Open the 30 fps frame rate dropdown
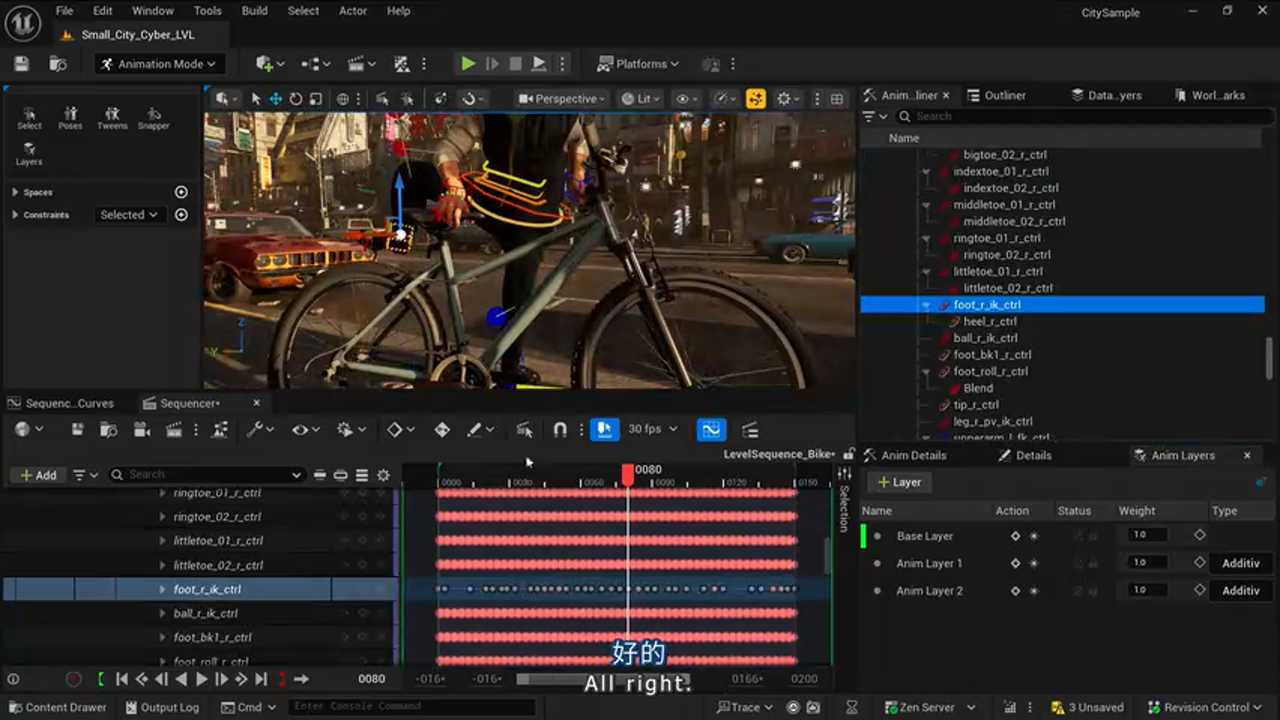1280x720 pixels. point(651,428)
